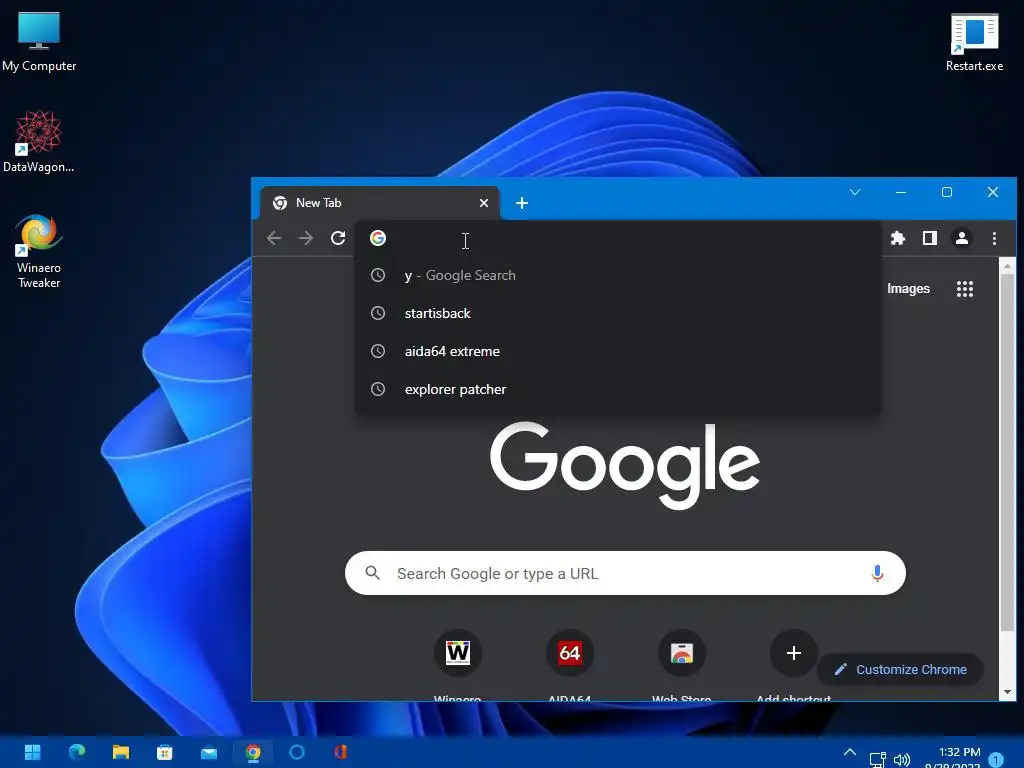Click the page's vertical scrollbar thumb
1024x768 pixels.
point(1007,452)
